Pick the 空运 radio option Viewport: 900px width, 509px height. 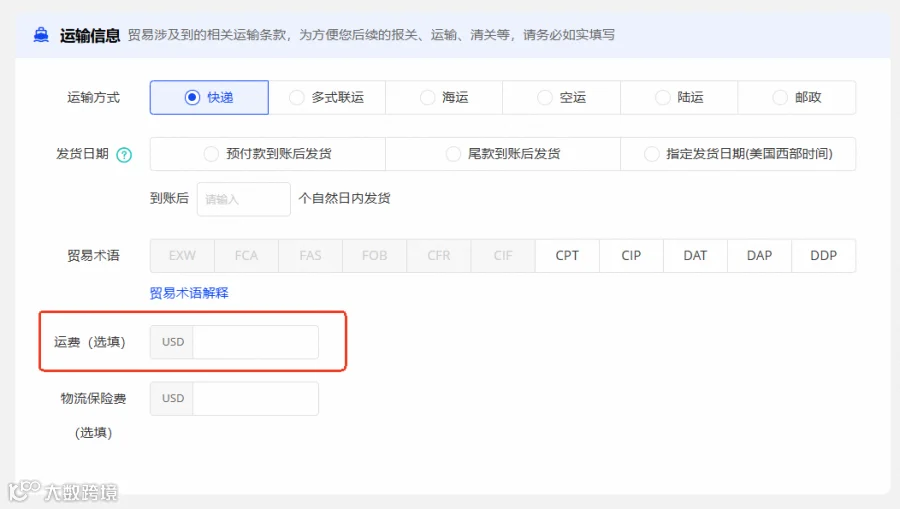pos(561,98)
